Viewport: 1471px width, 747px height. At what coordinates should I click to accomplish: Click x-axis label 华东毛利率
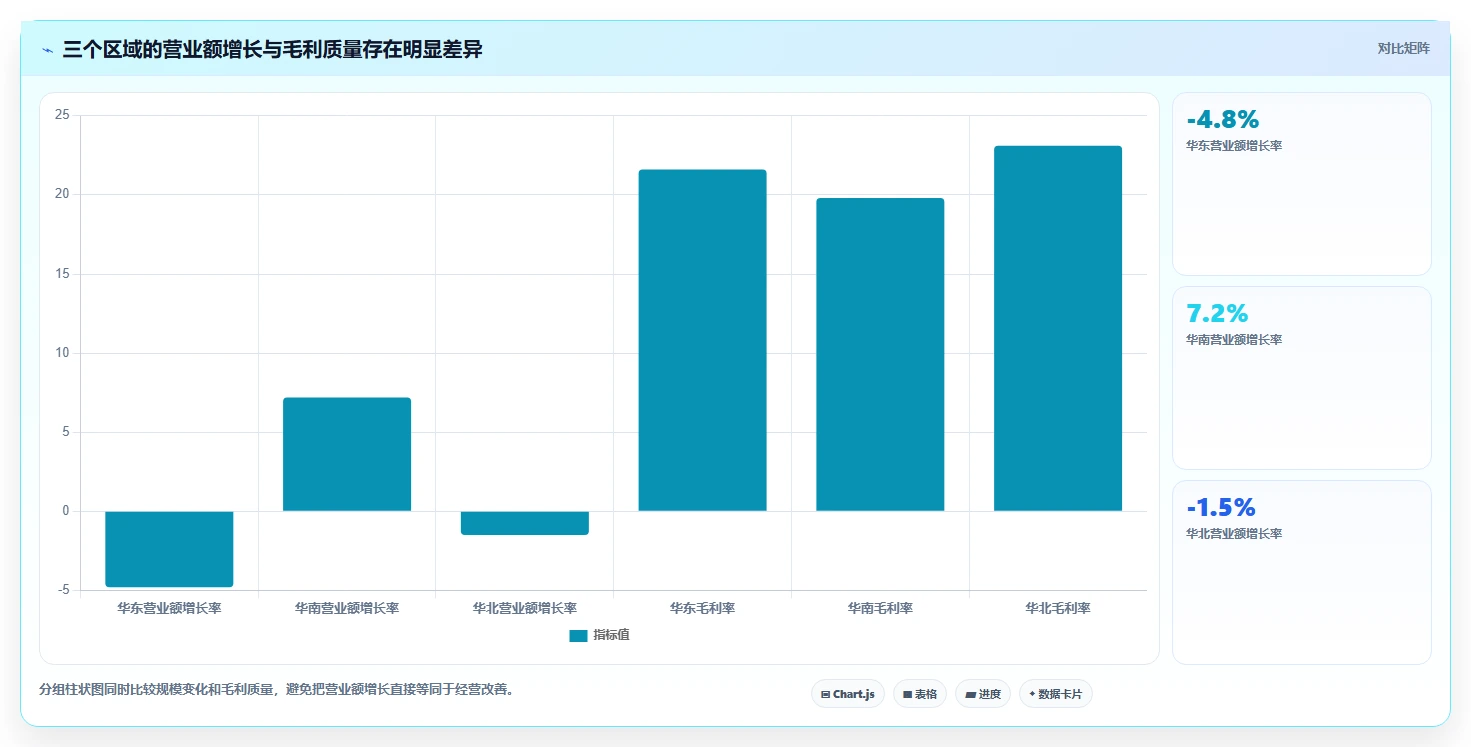703,608
